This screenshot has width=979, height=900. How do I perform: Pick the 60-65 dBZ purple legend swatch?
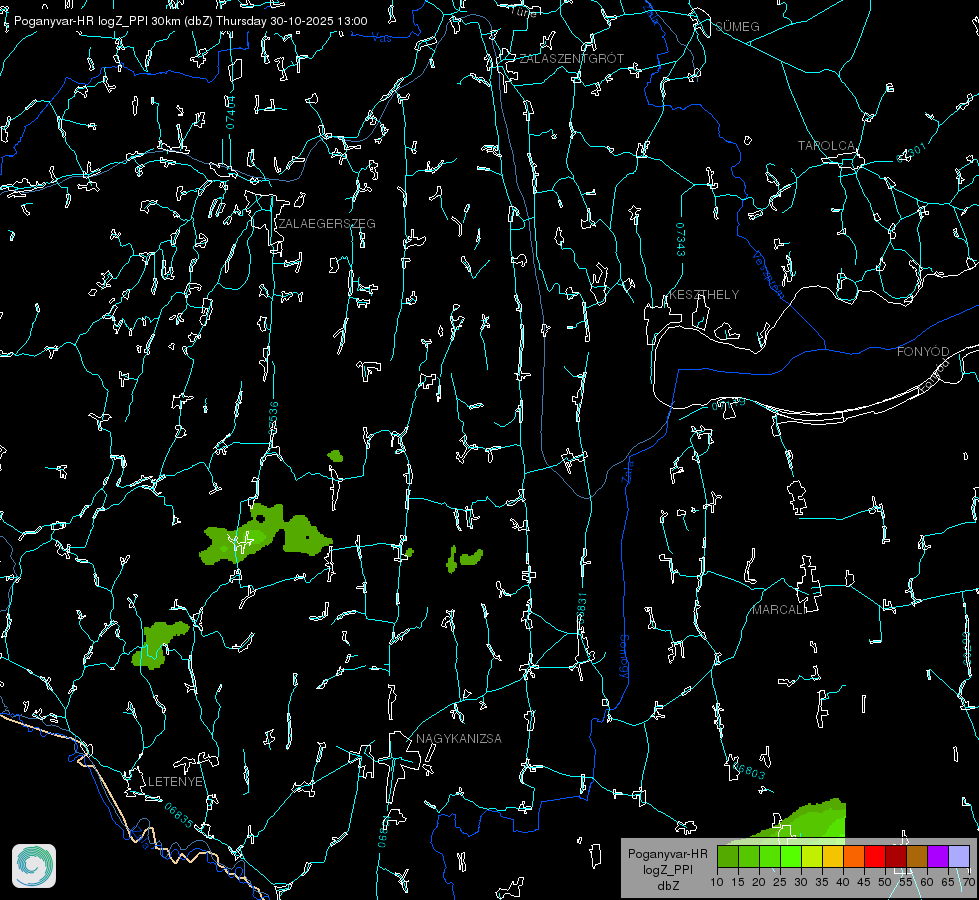coord(938,856)
